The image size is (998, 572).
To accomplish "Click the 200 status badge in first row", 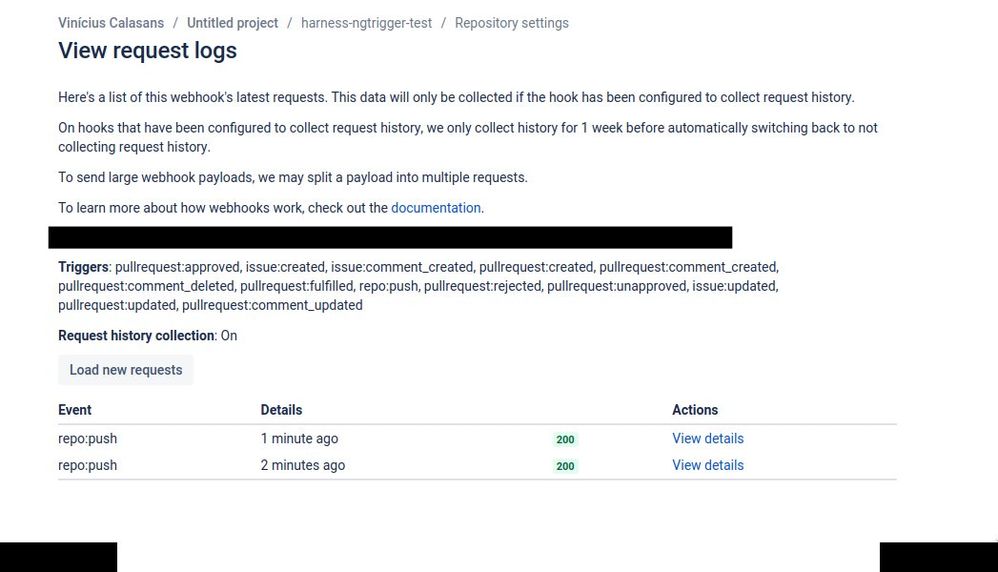I will point(565,439).
